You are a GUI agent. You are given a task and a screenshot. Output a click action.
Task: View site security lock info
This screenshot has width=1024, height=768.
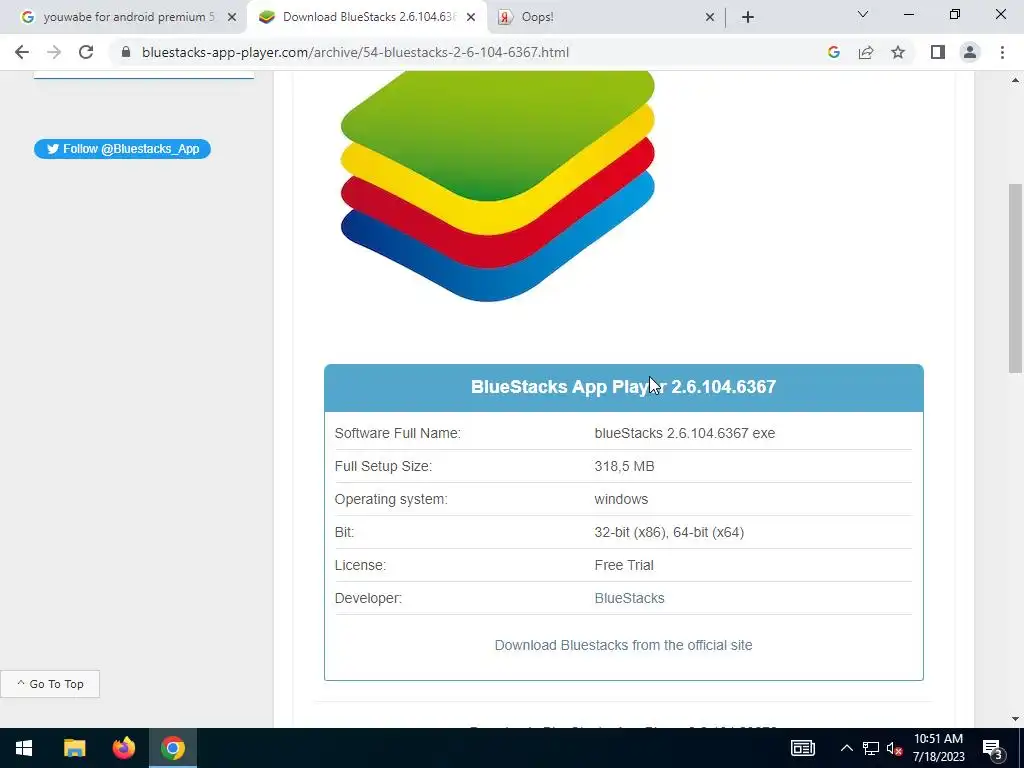[x=126, y=52]
